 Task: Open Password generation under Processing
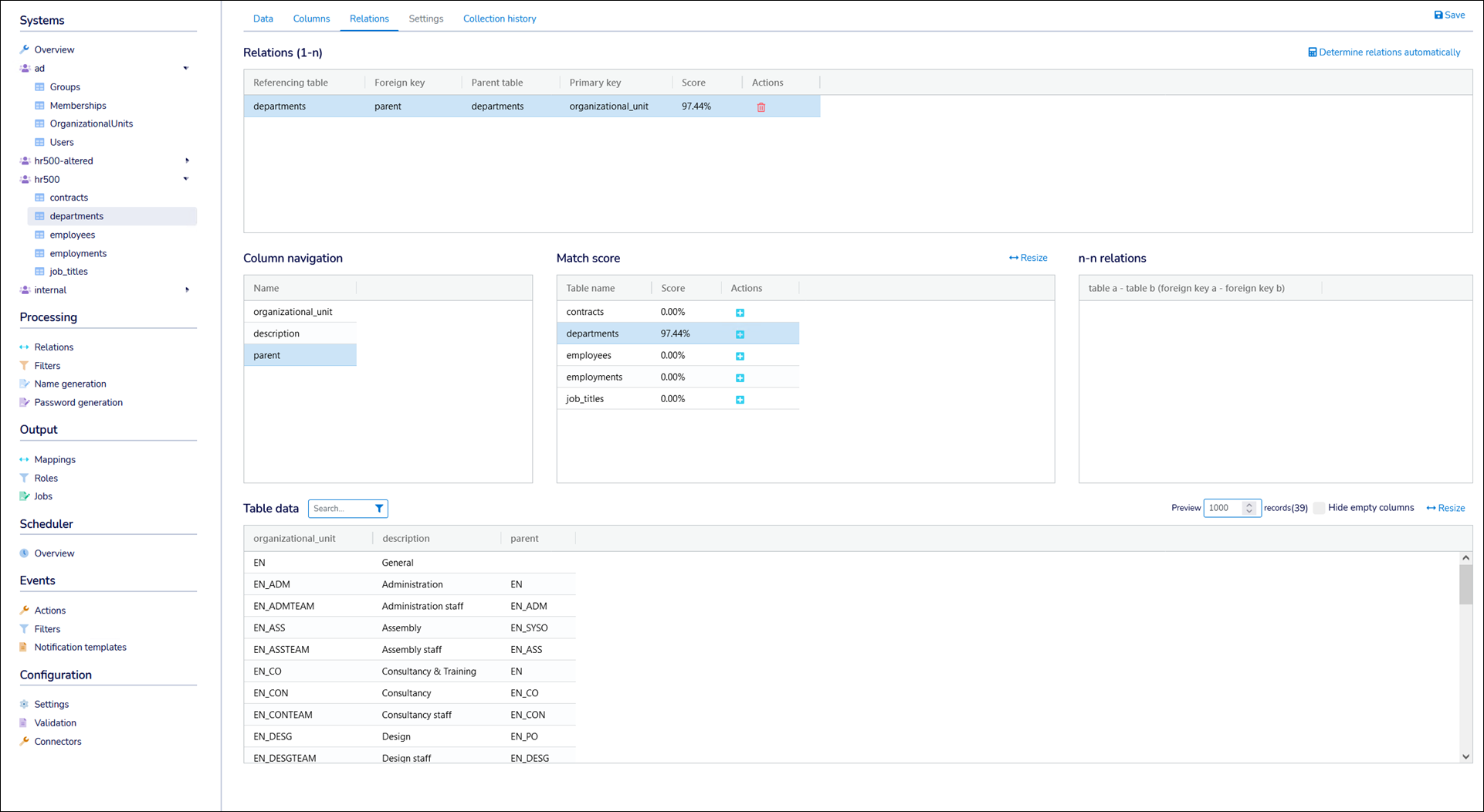coord(78,402)
